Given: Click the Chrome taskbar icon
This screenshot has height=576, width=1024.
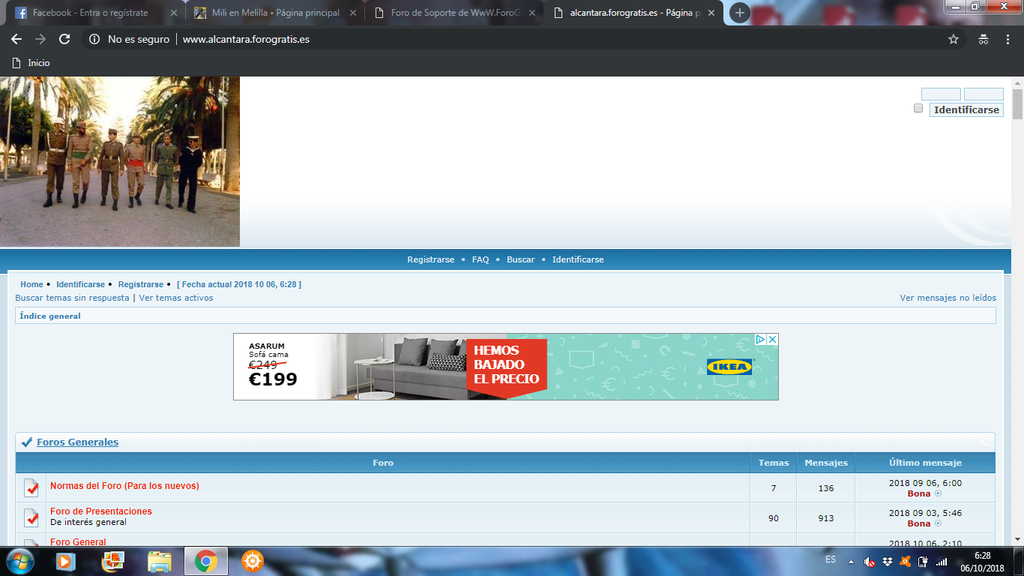Looking at the screenshot, I should [x=206, y=561].
